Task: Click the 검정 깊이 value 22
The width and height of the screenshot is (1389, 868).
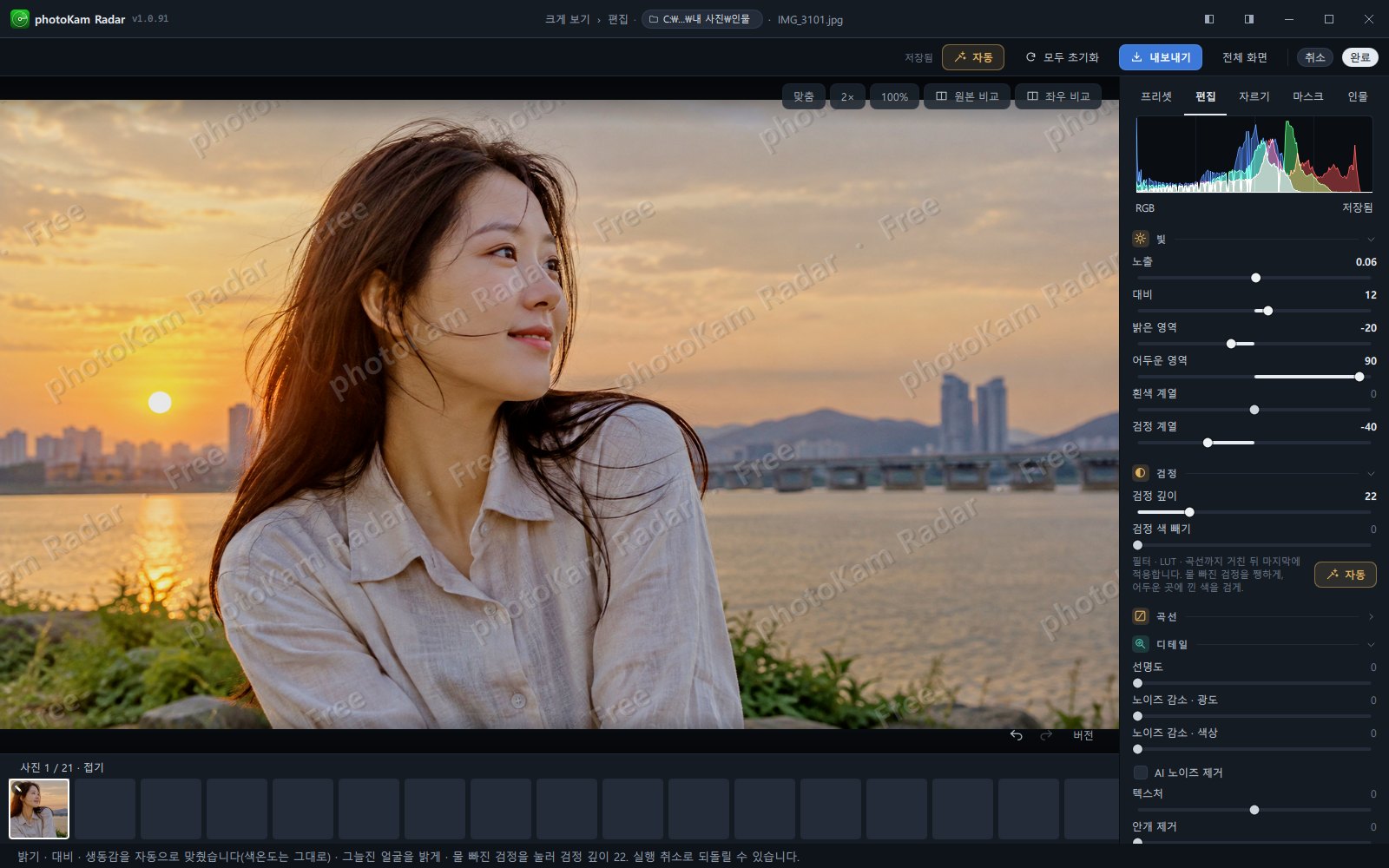Action: [x=1371, y=496]
